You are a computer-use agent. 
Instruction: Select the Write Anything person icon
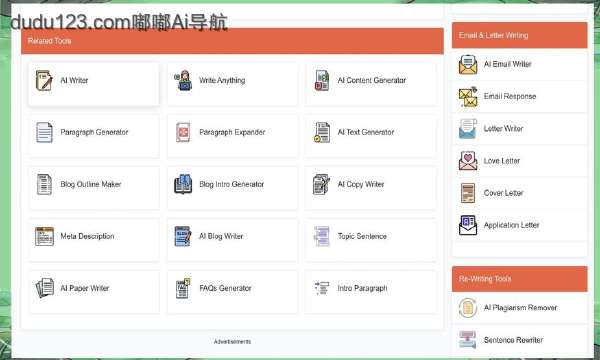pos(183,80)
